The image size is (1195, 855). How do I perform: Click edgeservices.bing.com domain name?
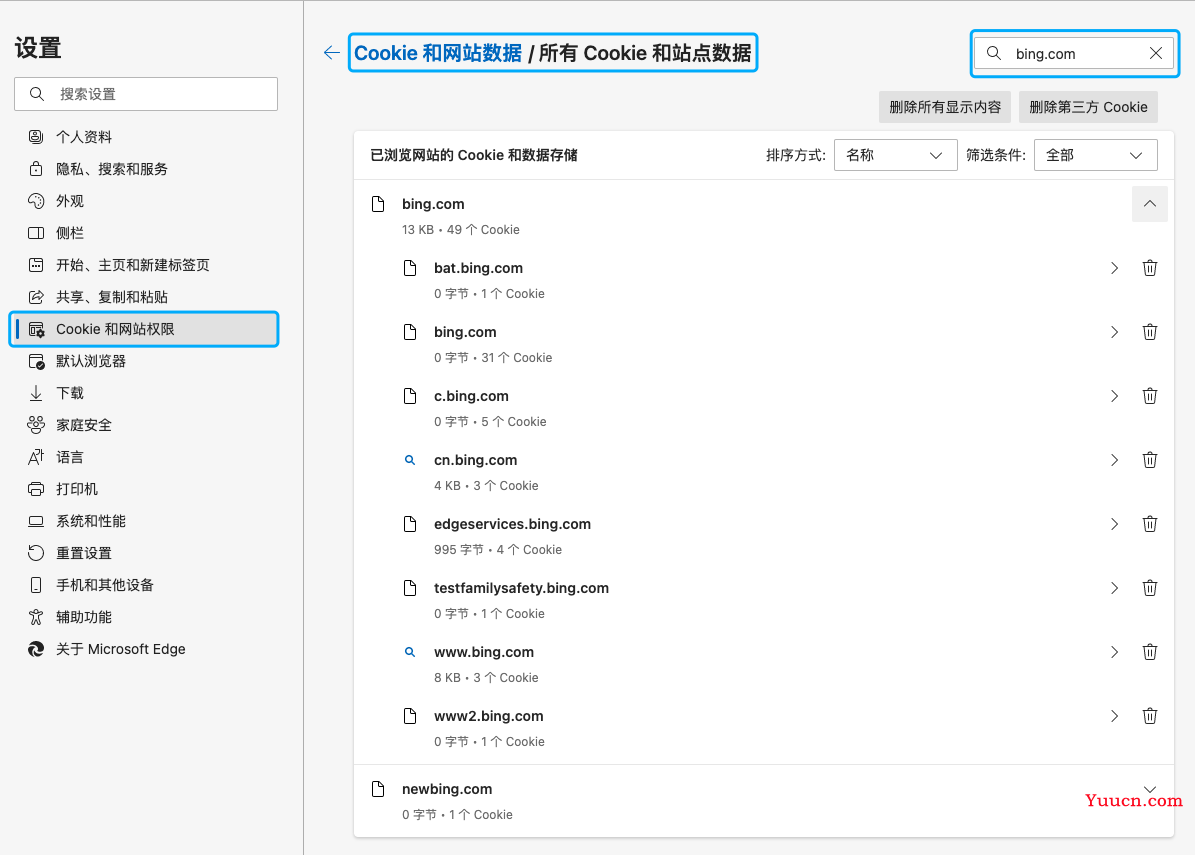512,524
